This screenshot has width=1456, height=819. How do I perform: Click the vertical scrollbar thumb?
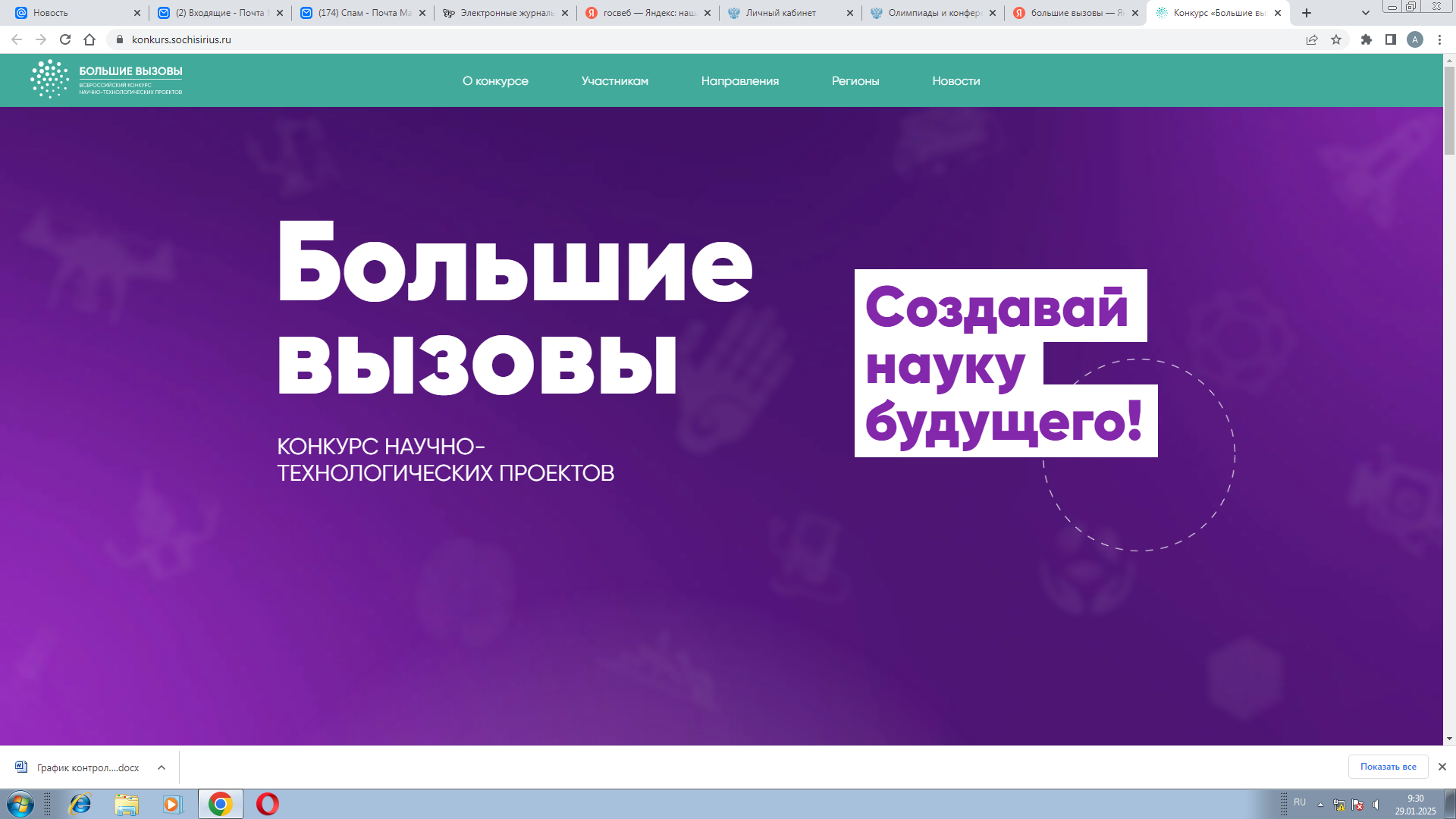point(1449,111)
